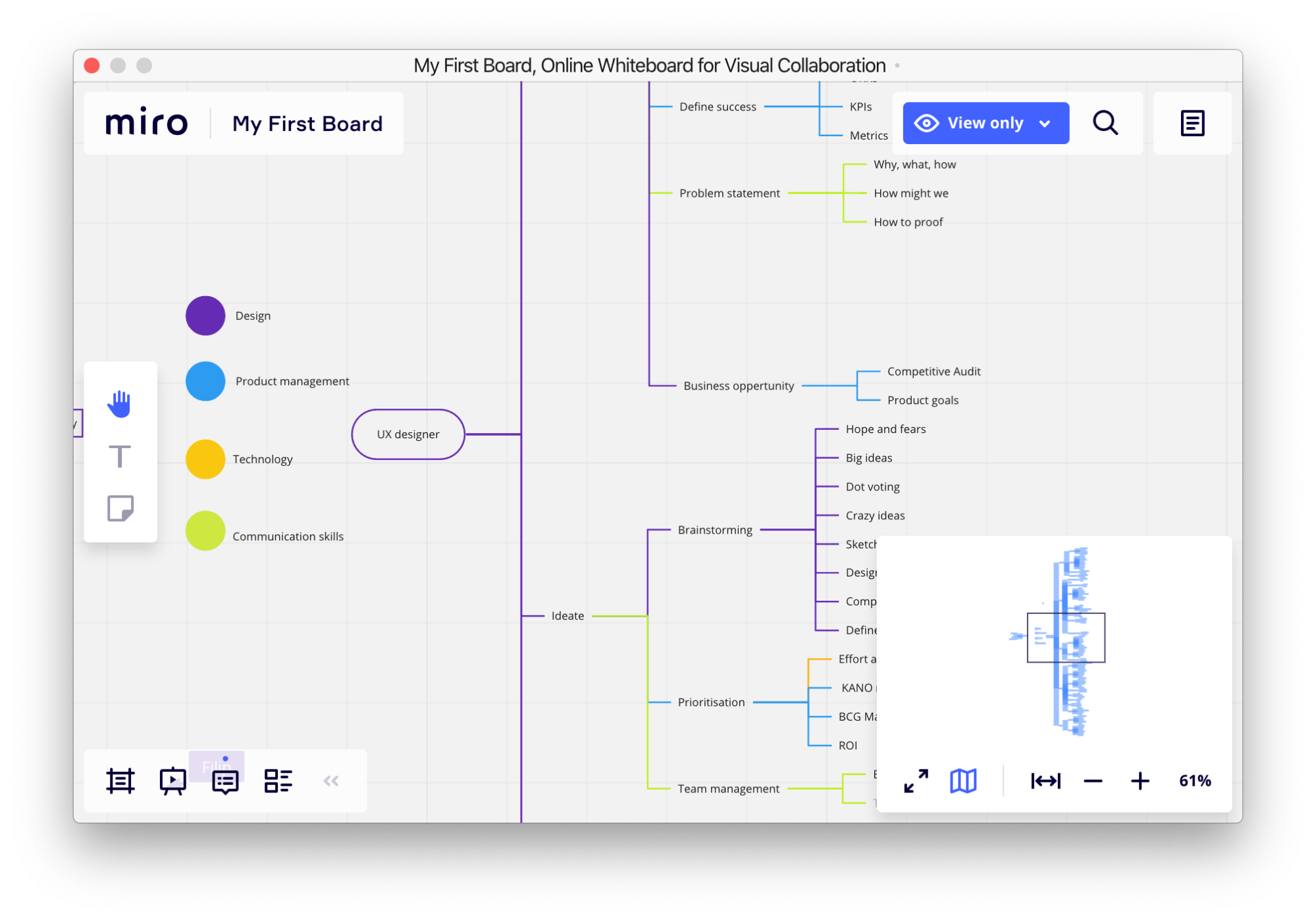This screenshot has width=1316, height=920.
Task: Select the Problem statement node
Action: [x=729, y=193]
